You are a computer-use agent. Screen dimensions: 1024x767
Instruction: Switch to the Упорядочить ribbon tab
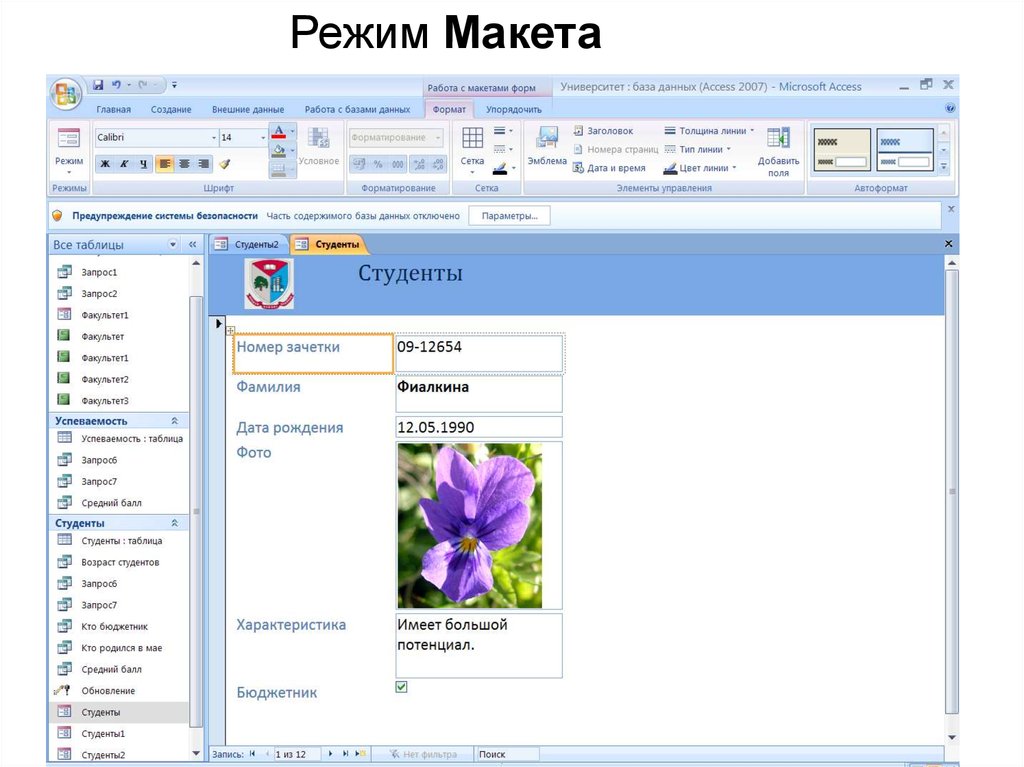[513, 109]
